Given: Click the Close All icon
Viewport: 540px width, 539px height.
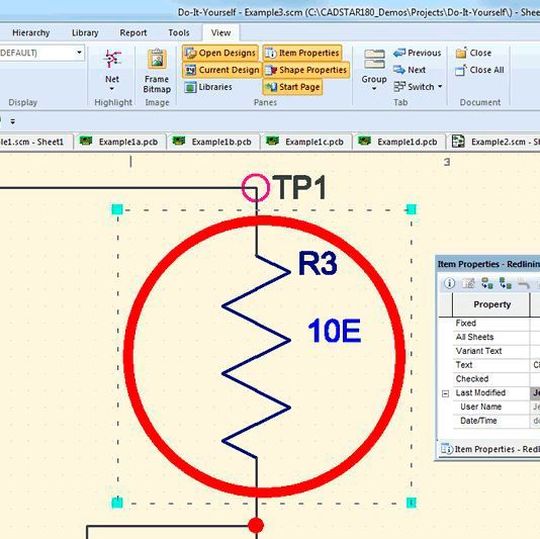Looking at the screenshot, I should [461, 70].
